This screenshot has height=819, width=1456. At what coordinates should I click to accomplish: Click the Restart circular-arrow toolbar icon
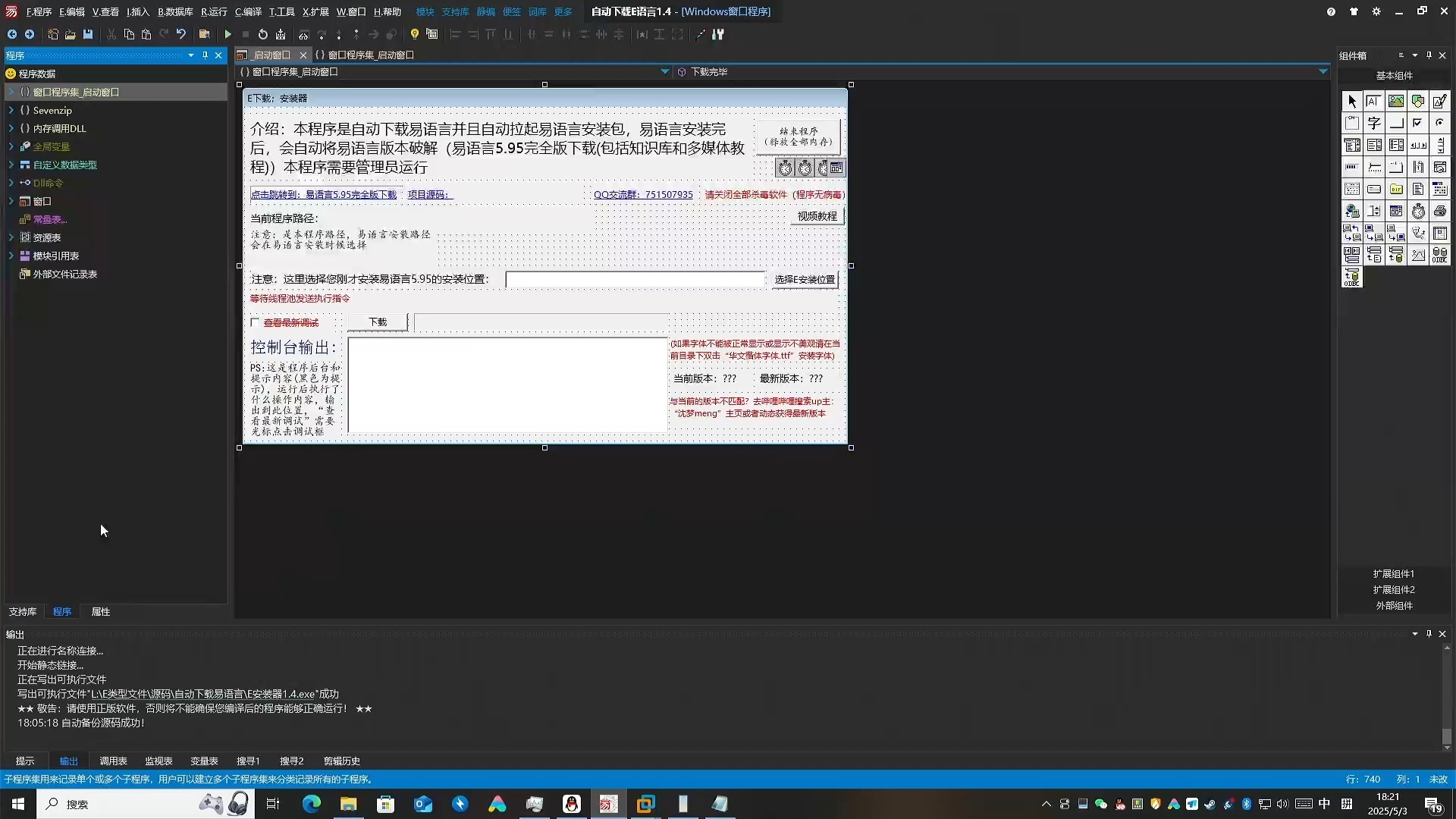(262, 34)
